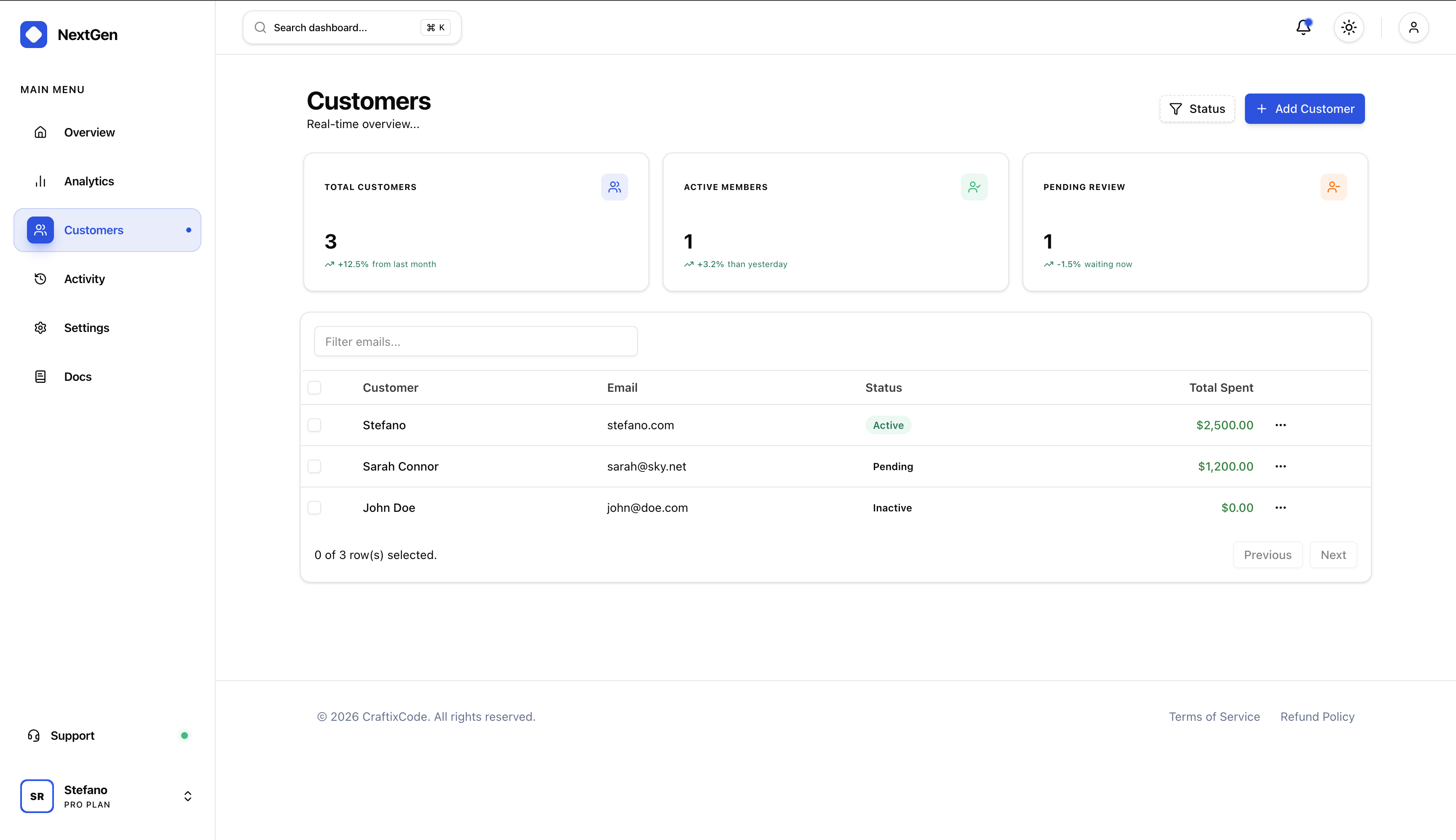Click the Active status badge on Stefano
The width and height of the screenshot is (1456, 840).
coord(887,425)
